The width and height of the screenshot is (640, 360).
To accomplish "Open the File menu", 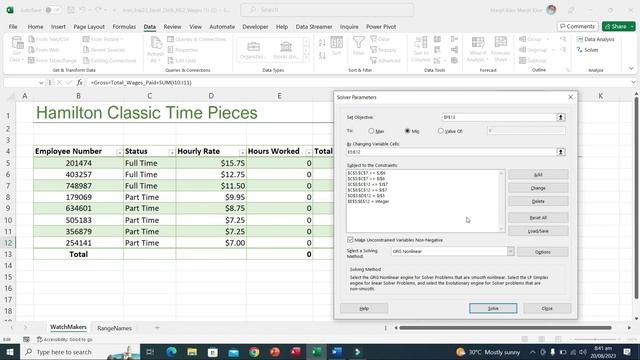I will click(13, 27).
